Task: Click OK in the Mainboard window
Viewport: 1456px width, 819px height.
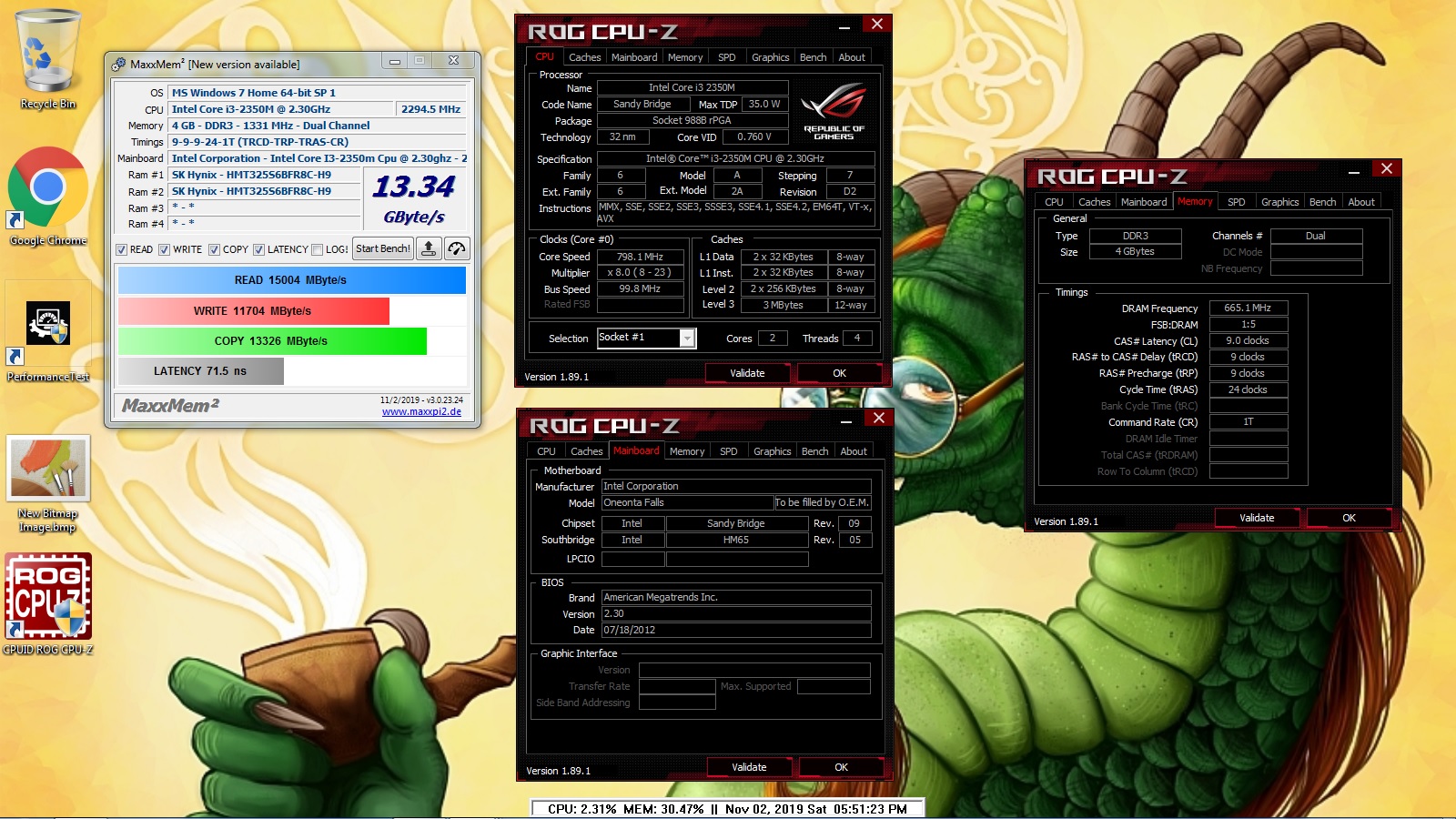Action: pyautogui.click(x=841, y=767)
